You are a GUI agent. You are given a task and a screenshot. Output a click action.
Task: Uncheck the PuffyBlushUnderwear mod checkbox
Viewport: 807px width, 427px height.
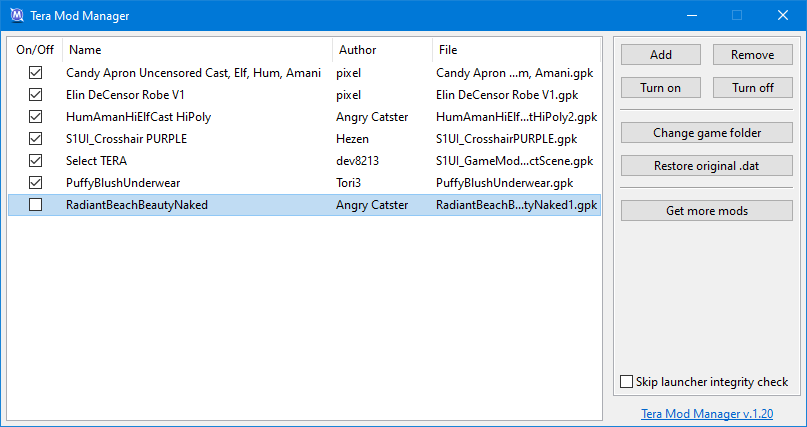click(36, 183)
